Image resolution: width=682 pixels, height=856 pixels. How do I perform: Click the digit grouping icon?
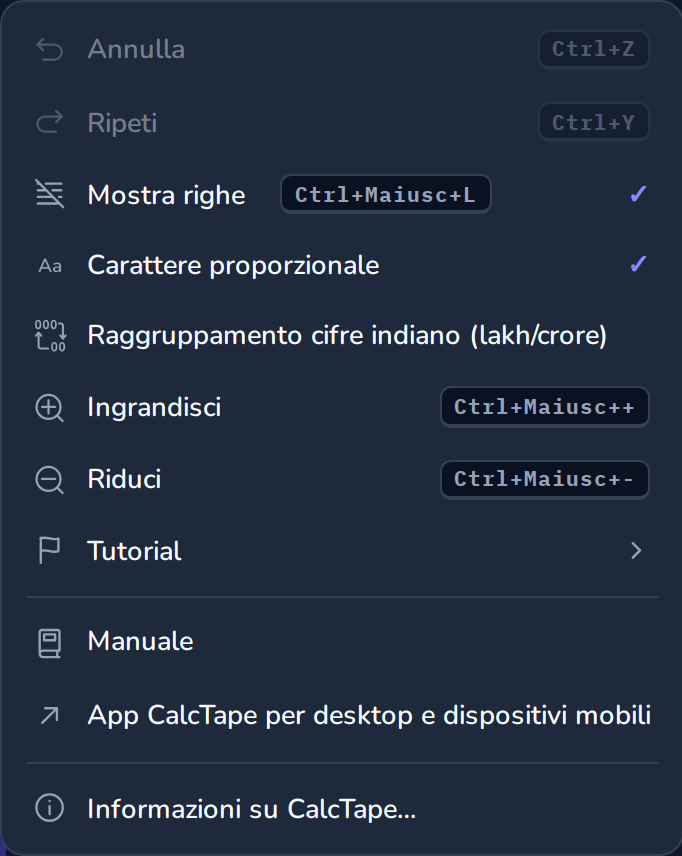click(x=50, y=335)
